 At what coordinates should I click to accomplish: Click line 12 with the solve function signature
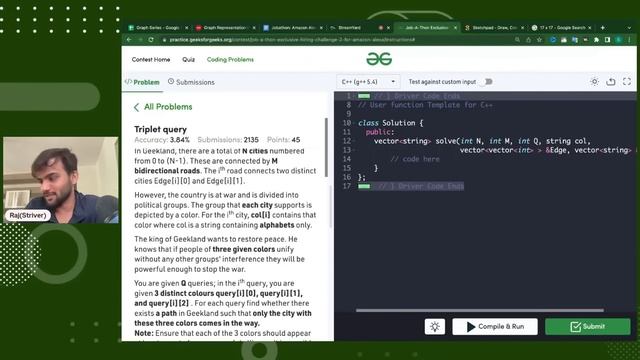(x=482, y=141)
